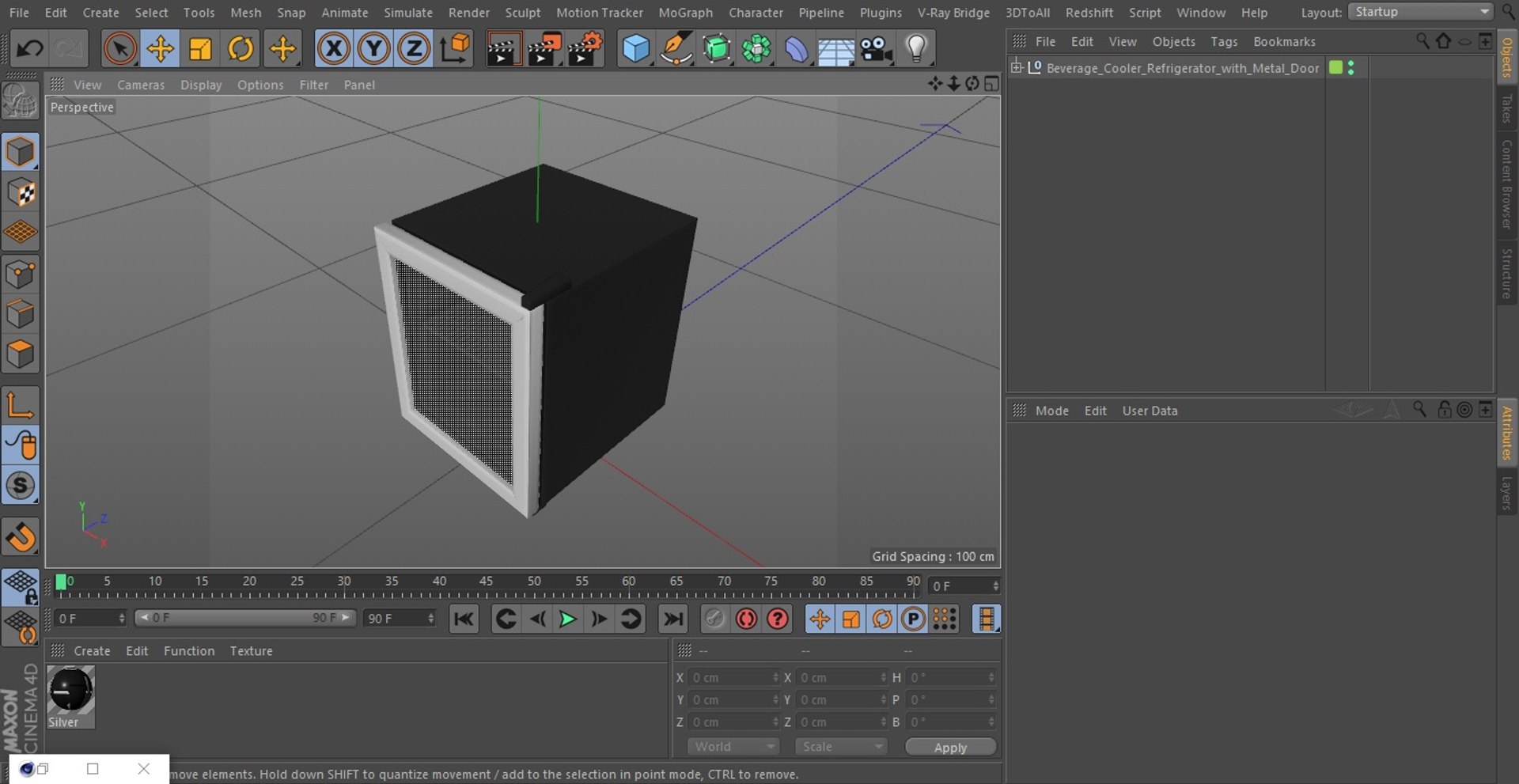Open Edit Render Settings icon
Viewport: 1519px width, 784px height.
coord(585,49)
